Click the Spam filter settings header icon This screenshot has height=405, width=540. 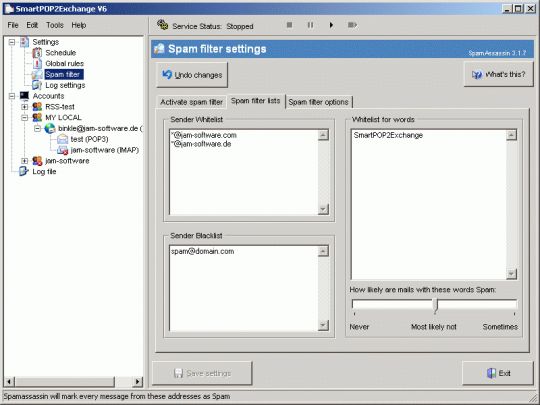click(x=159, y=49)
